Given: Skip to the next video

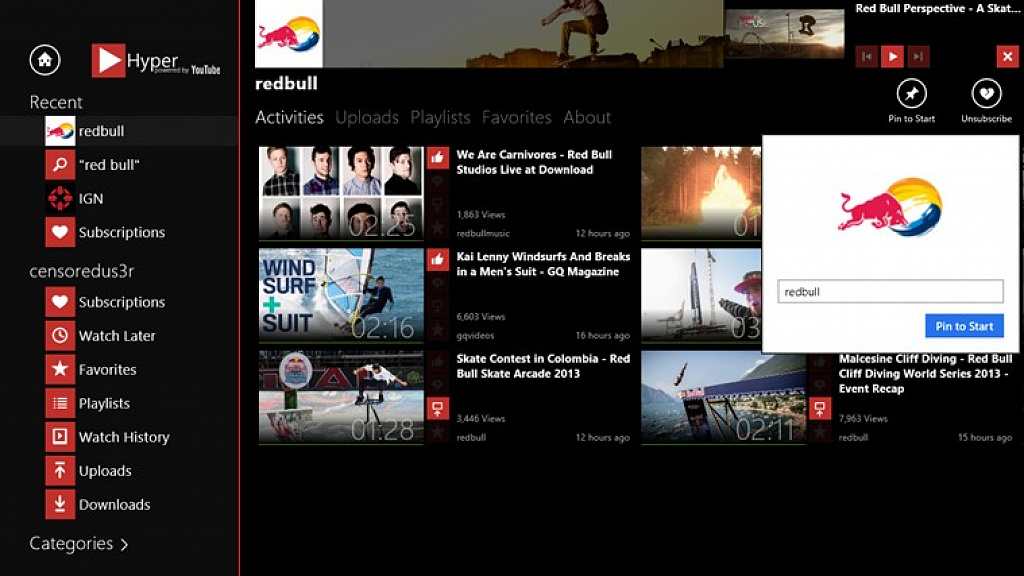Looking at the screenshot, I should click(x=918, y=57).
